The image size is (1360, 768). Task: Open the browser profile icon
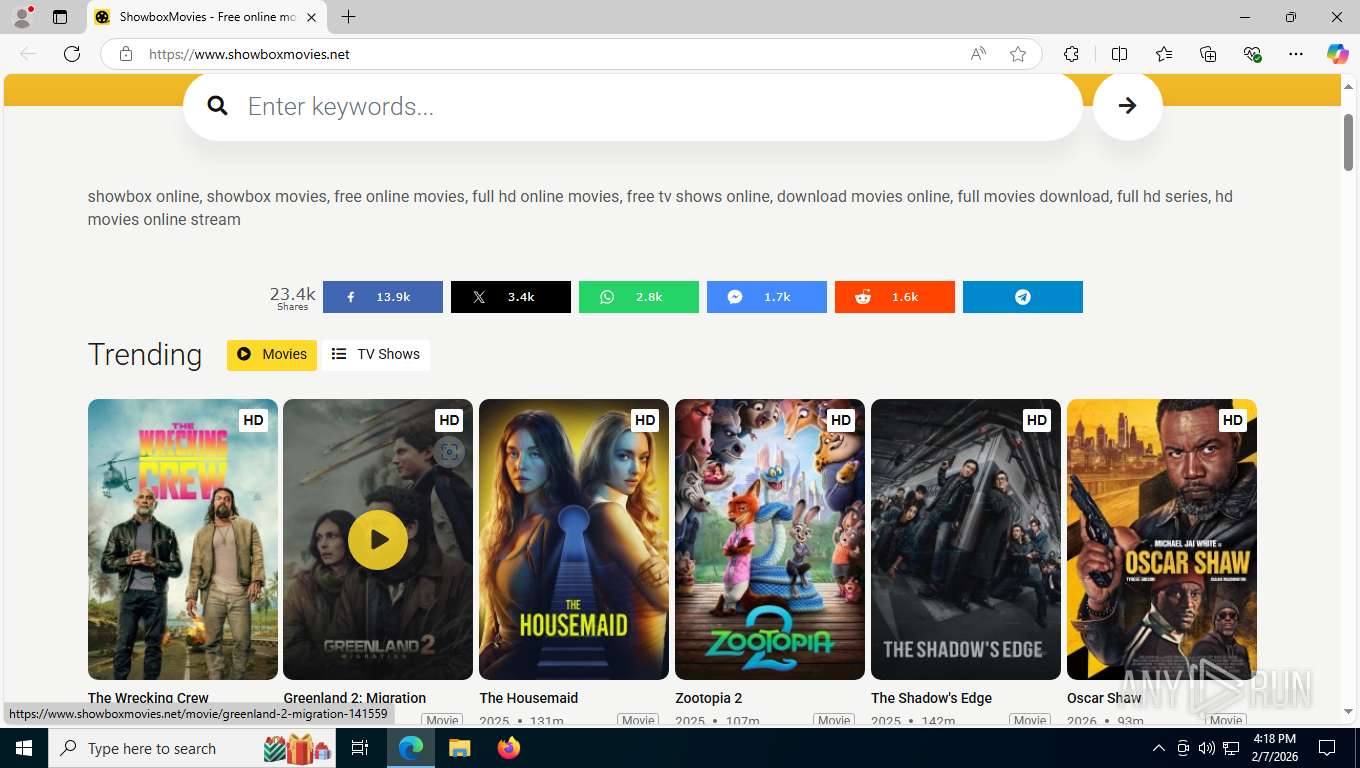point(22,17)
